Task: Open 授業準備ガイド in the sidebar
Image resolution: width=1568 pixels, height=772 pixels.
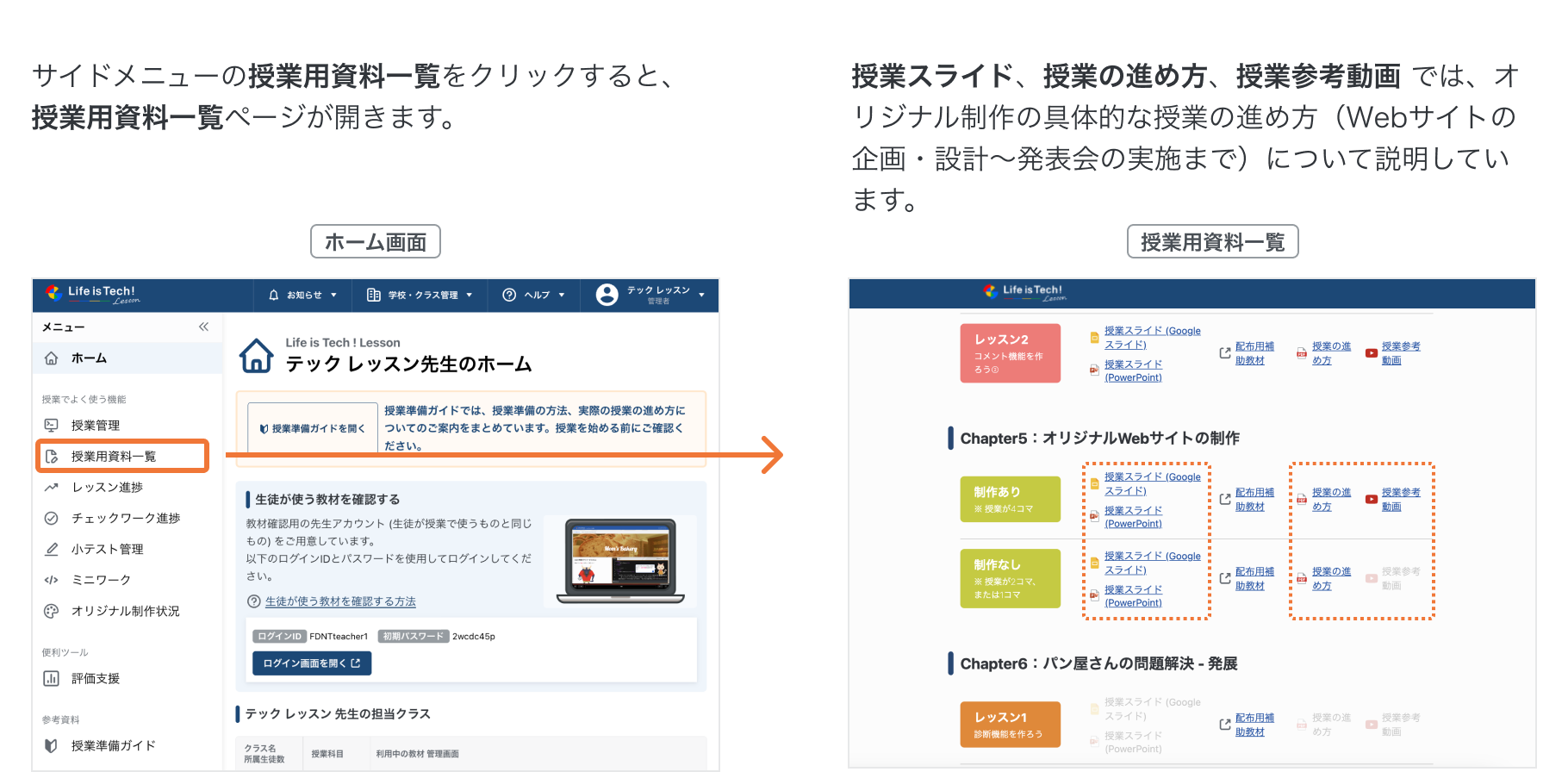Action: click(x=113, y=746)
